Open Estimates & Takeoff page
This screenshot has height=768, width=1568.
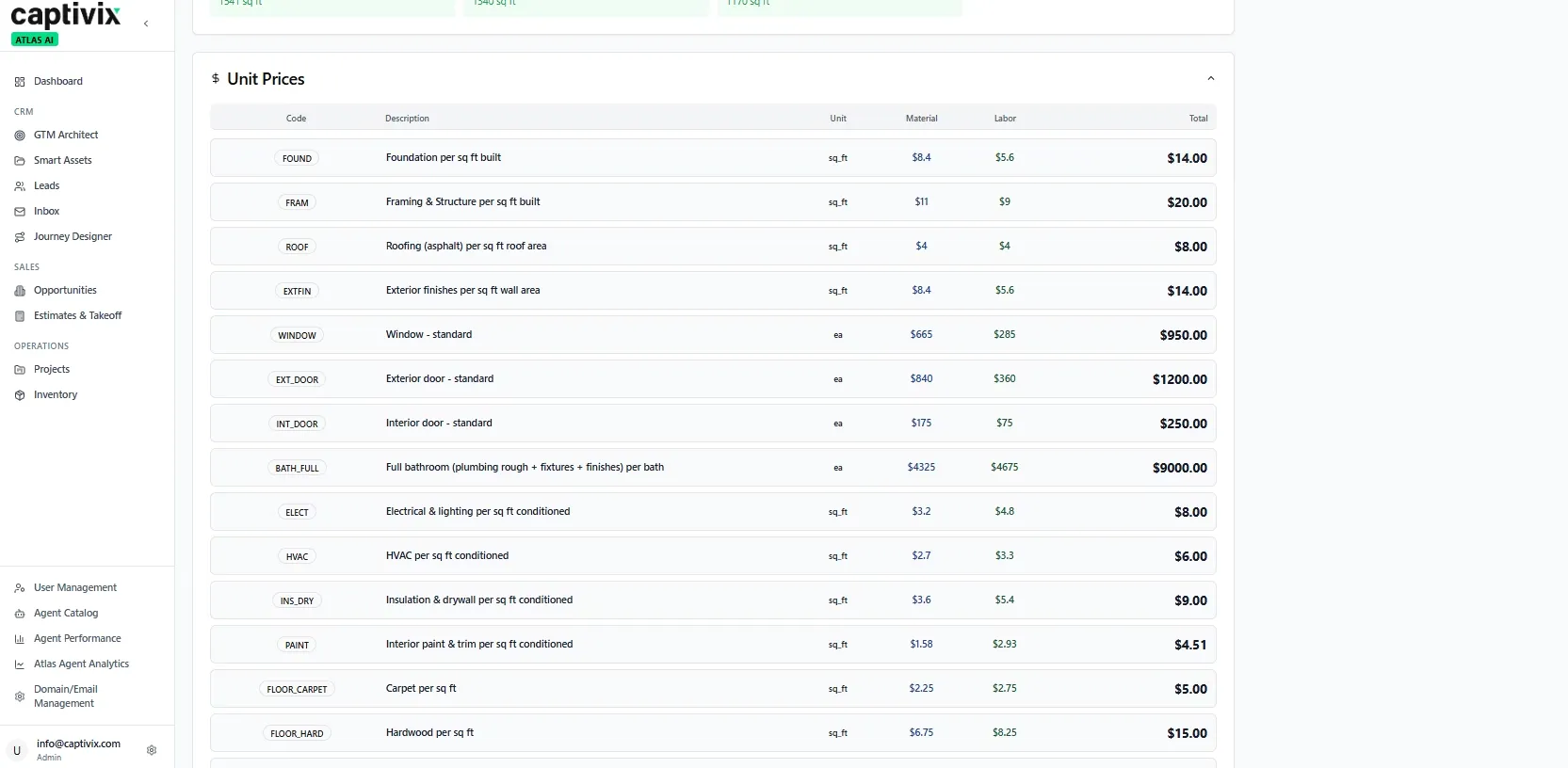click(78, 315)
